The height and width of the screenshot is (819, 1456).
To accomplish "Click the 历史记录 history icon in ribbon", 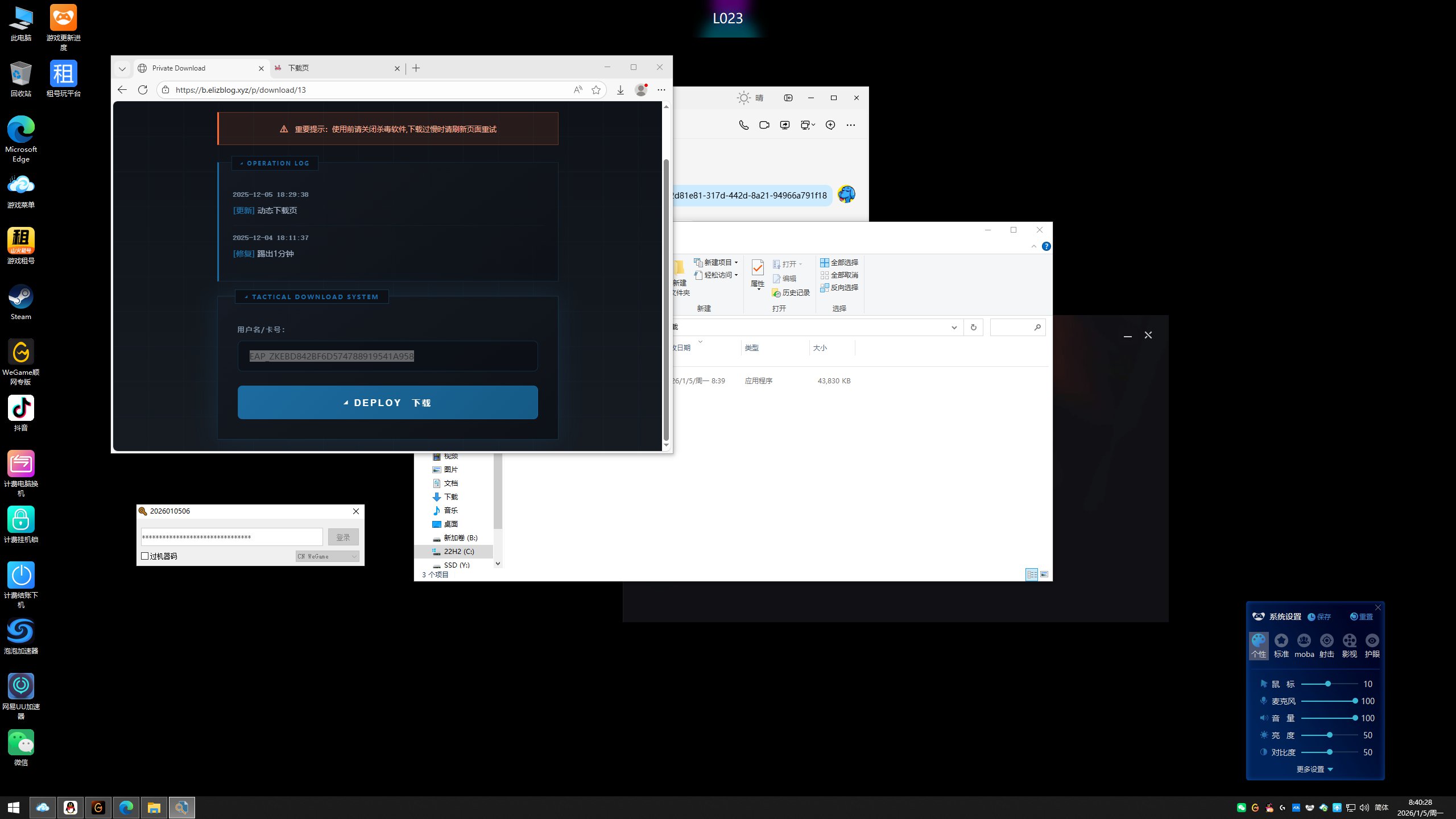I will pos(791,293).
